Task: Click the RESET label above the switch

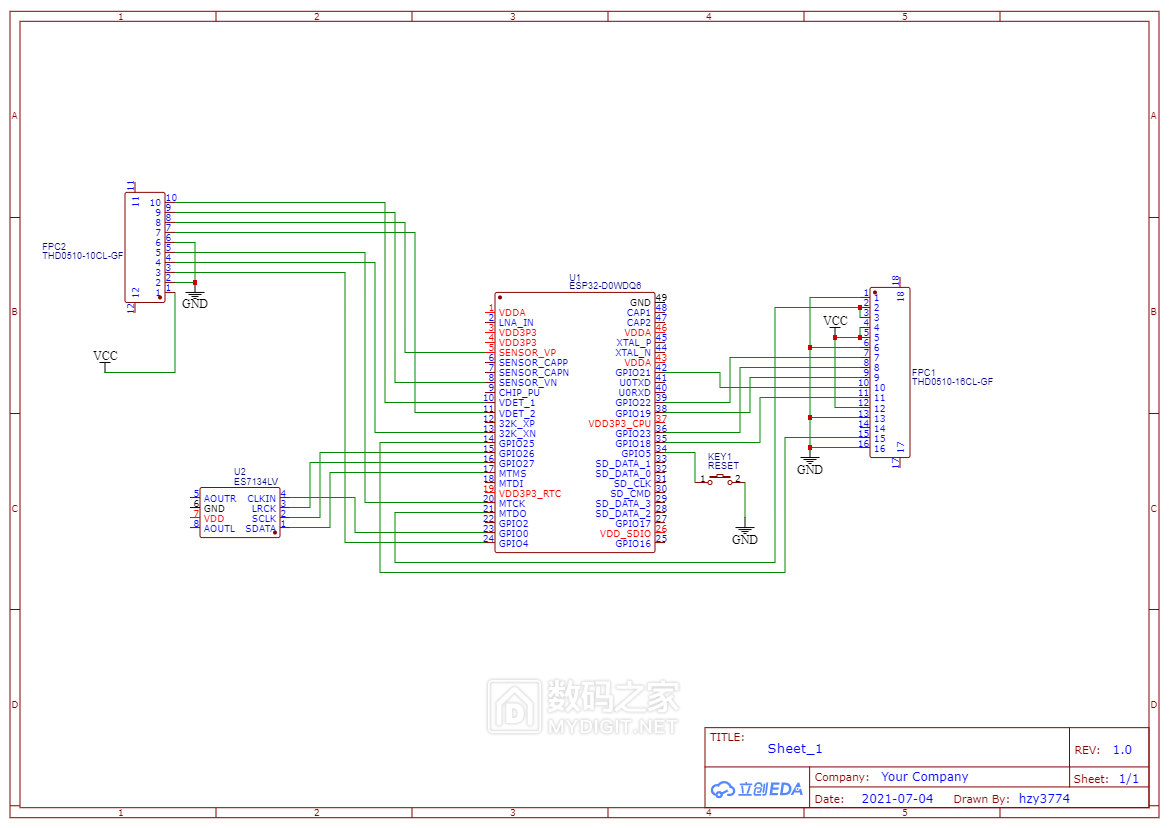Action: click(x=723, y=465)
